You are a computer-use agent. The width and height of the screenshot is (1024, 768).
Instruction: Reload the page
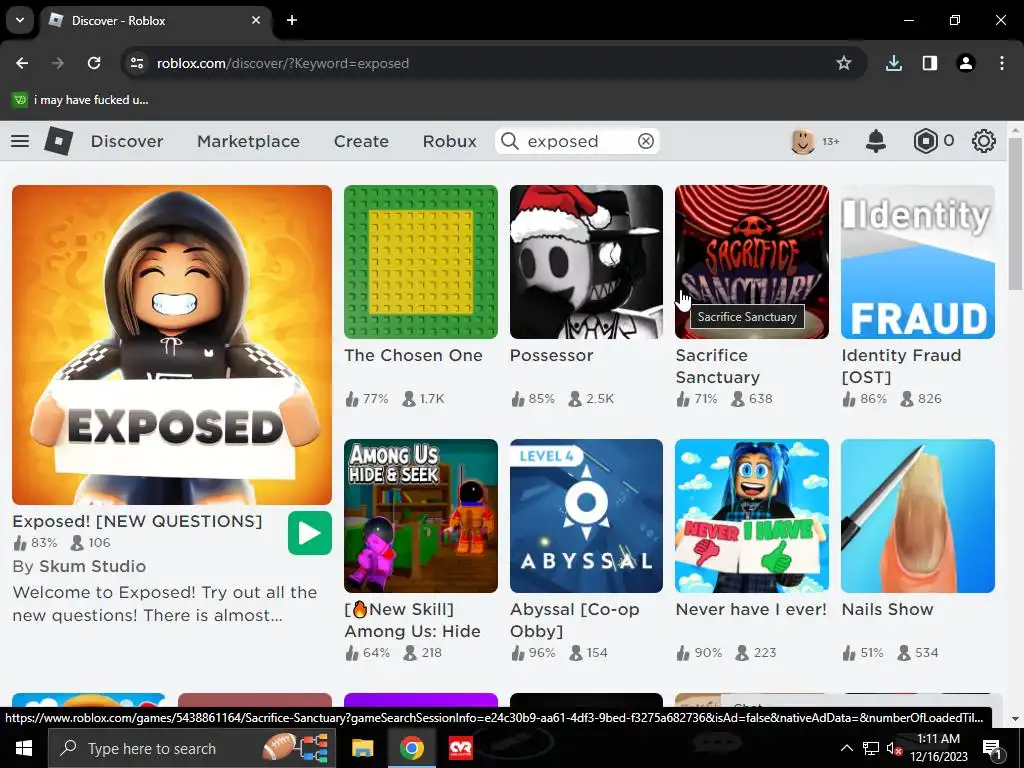(94, 63)
